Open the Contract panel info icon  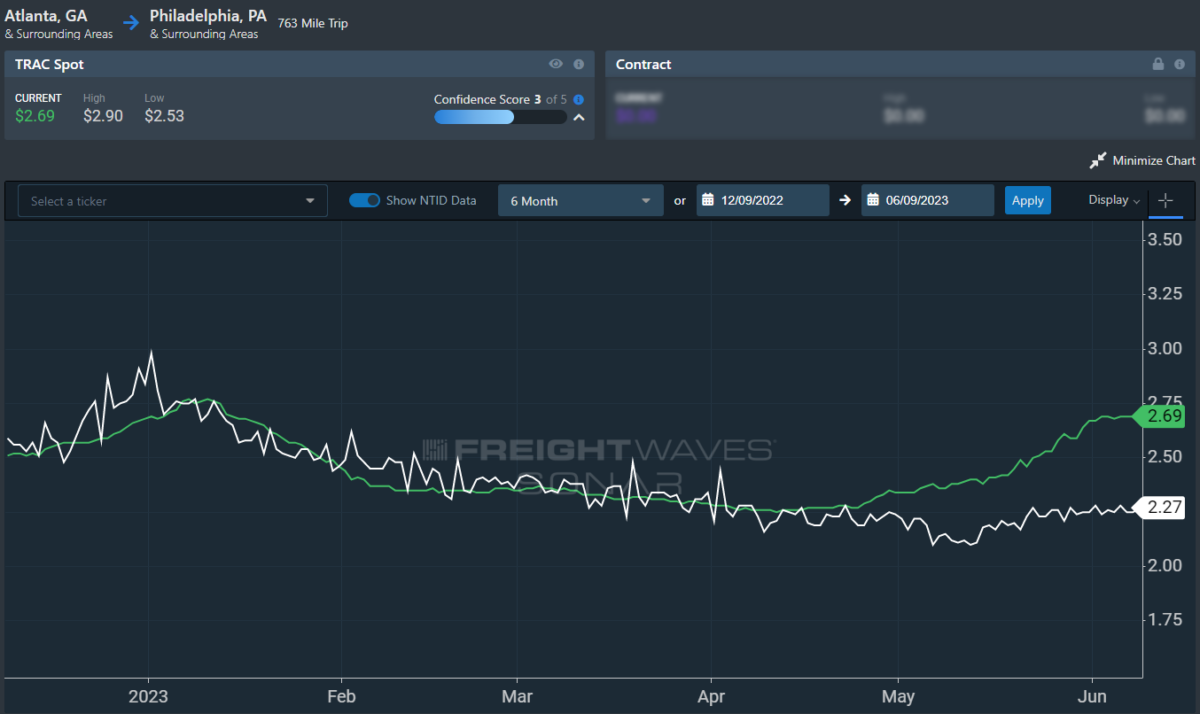(x=1180, y=64)
